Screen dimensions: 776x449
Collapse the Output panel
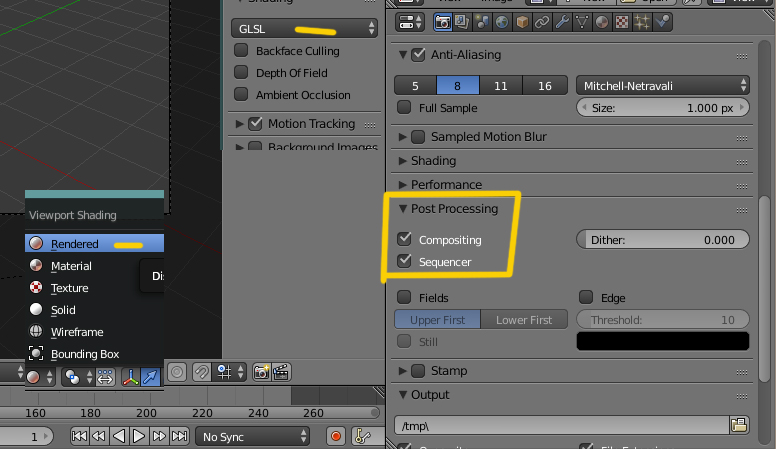click(402, 395)
